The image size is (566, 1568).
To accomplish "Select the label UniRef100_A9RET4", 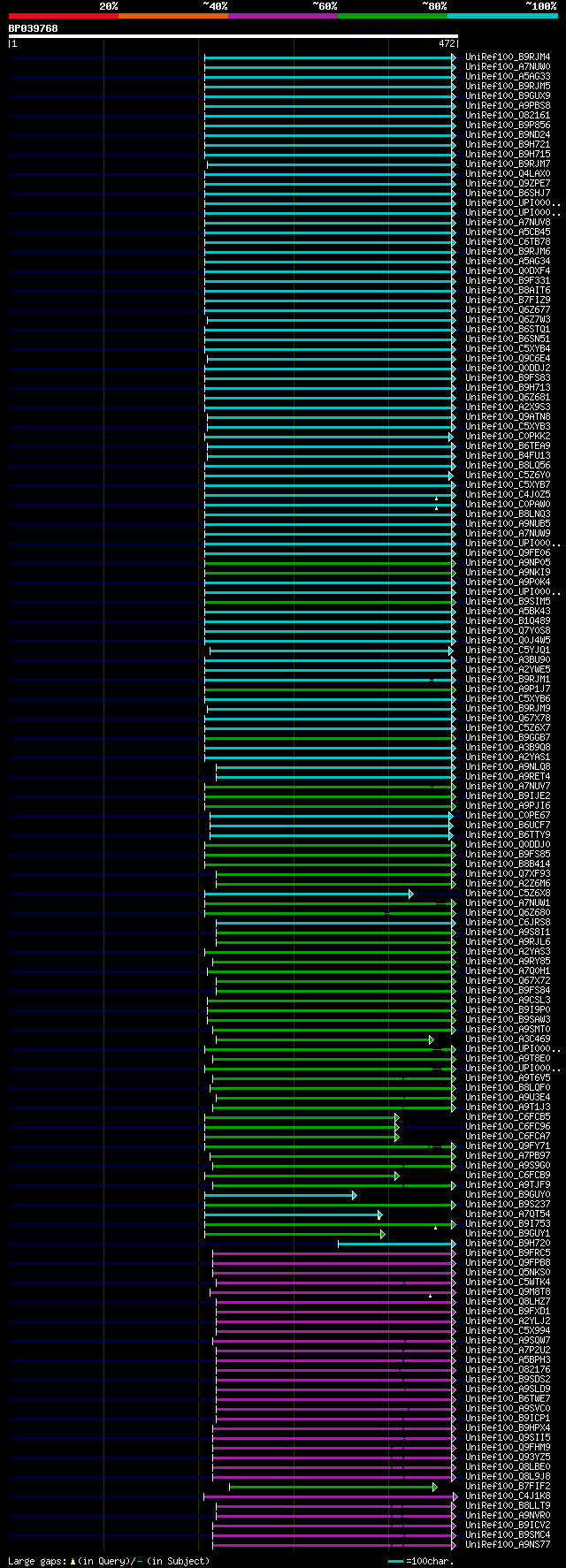I will pos(508,776).
